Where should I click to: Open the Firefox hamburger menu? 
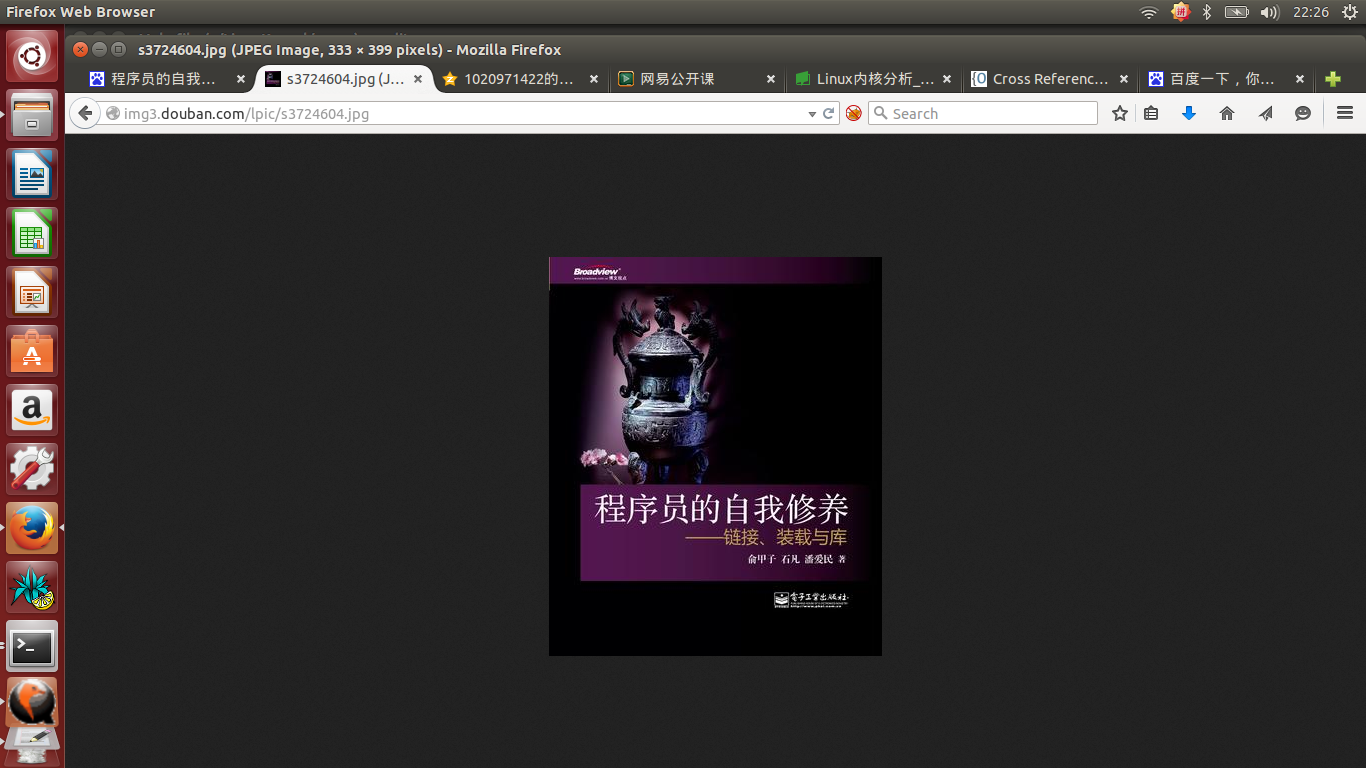click(x=1345, y=114)
